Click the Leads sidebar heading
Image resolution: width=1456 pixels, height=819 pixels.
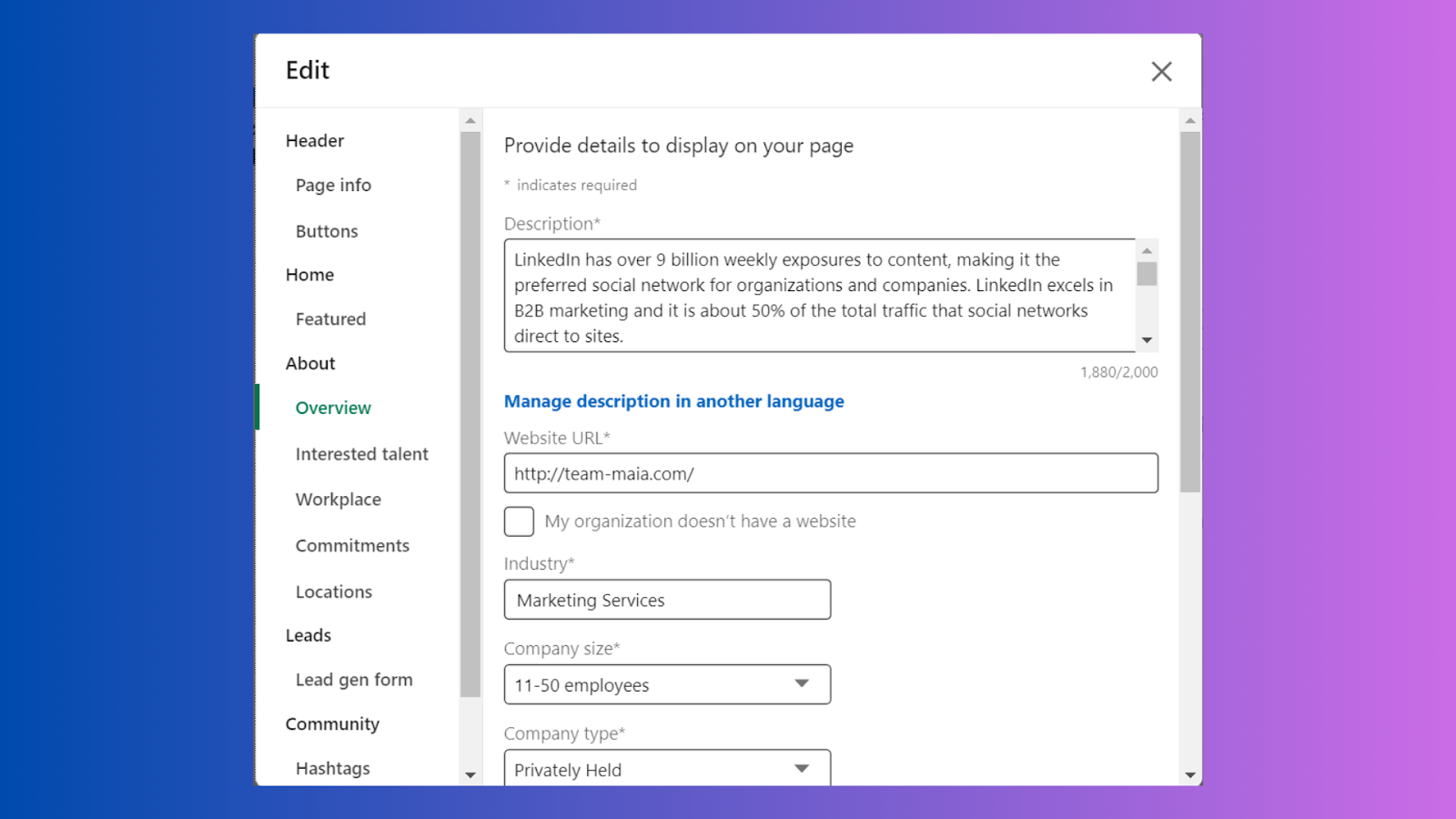[x=308, y=635]
